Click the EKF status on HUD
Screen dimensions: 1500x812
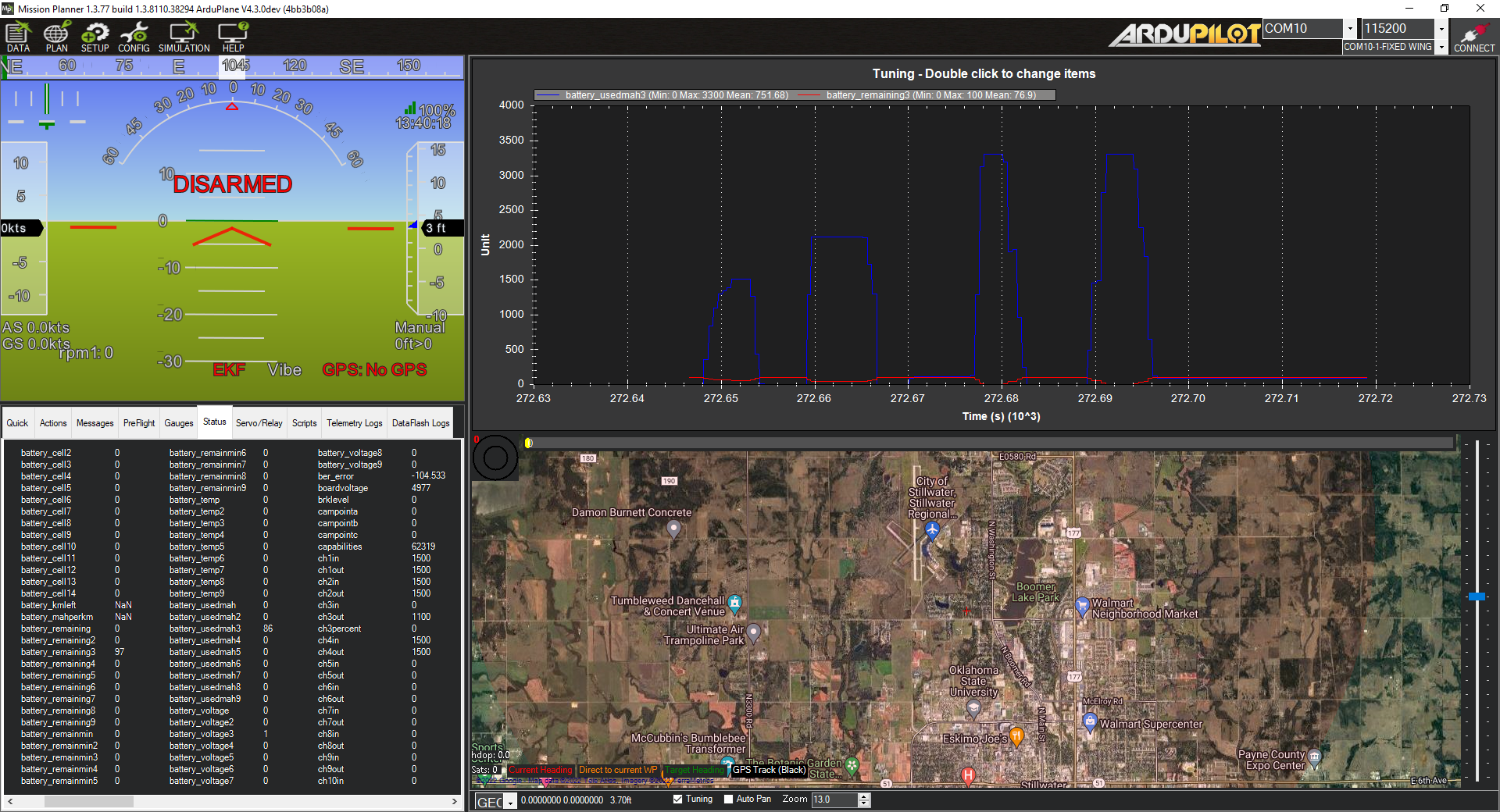[229, 370]
